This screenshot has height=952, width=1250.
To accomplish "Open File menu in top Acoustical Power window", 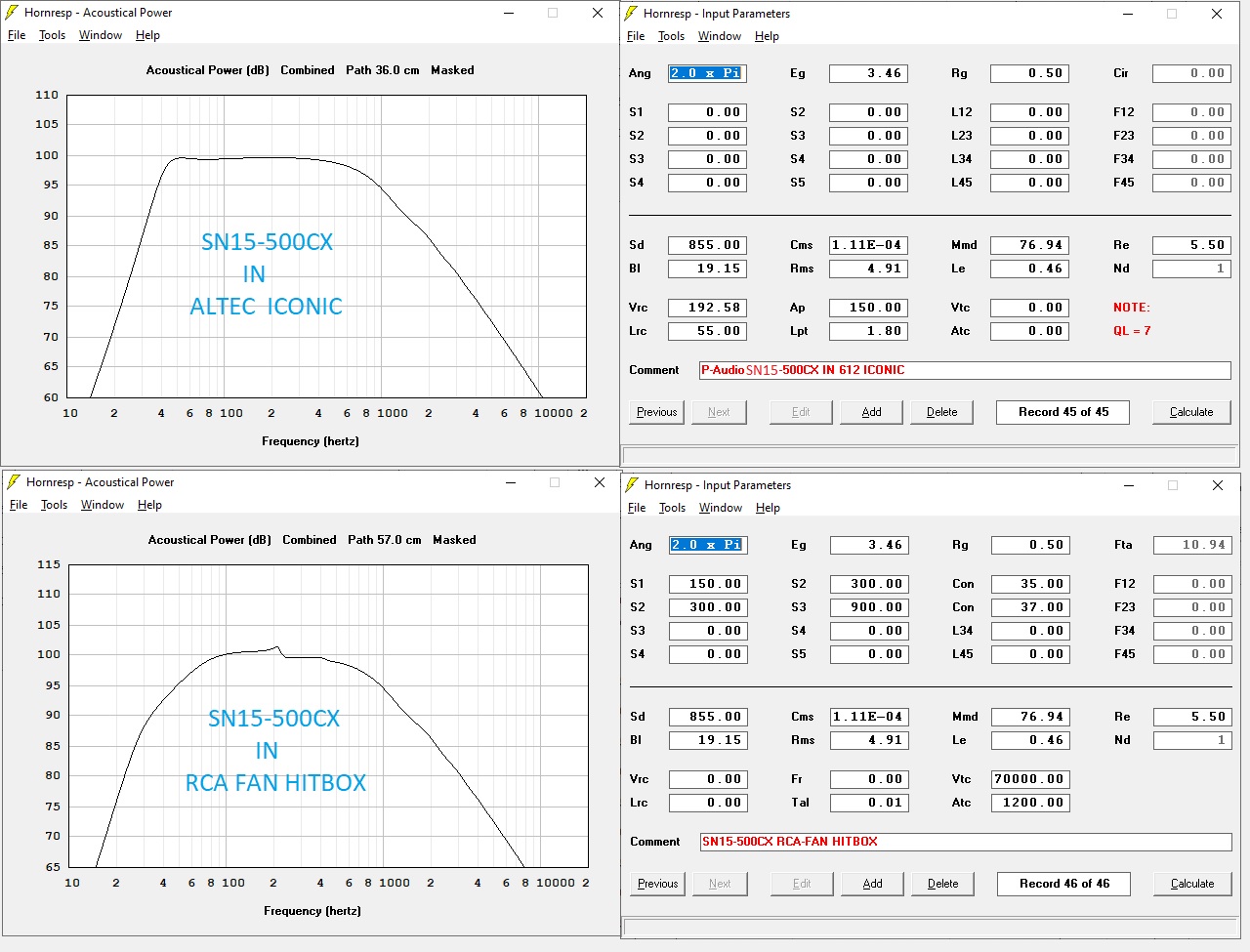I will click(17, 35).
